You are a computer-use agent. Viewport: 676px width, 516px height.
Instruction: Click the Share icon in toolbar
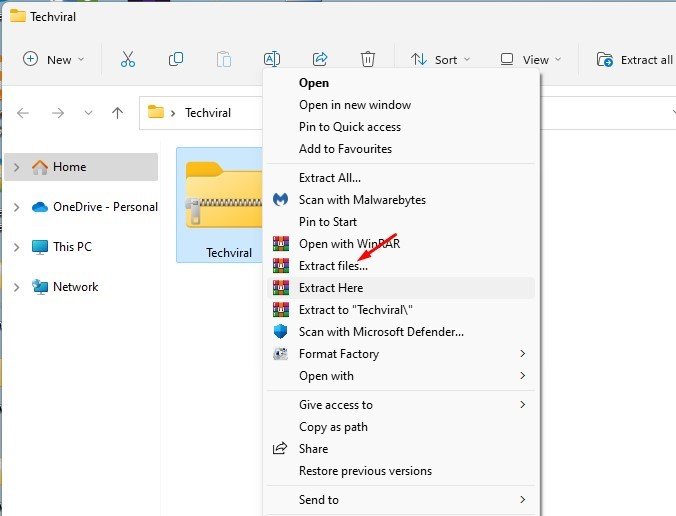pos(320,59)
